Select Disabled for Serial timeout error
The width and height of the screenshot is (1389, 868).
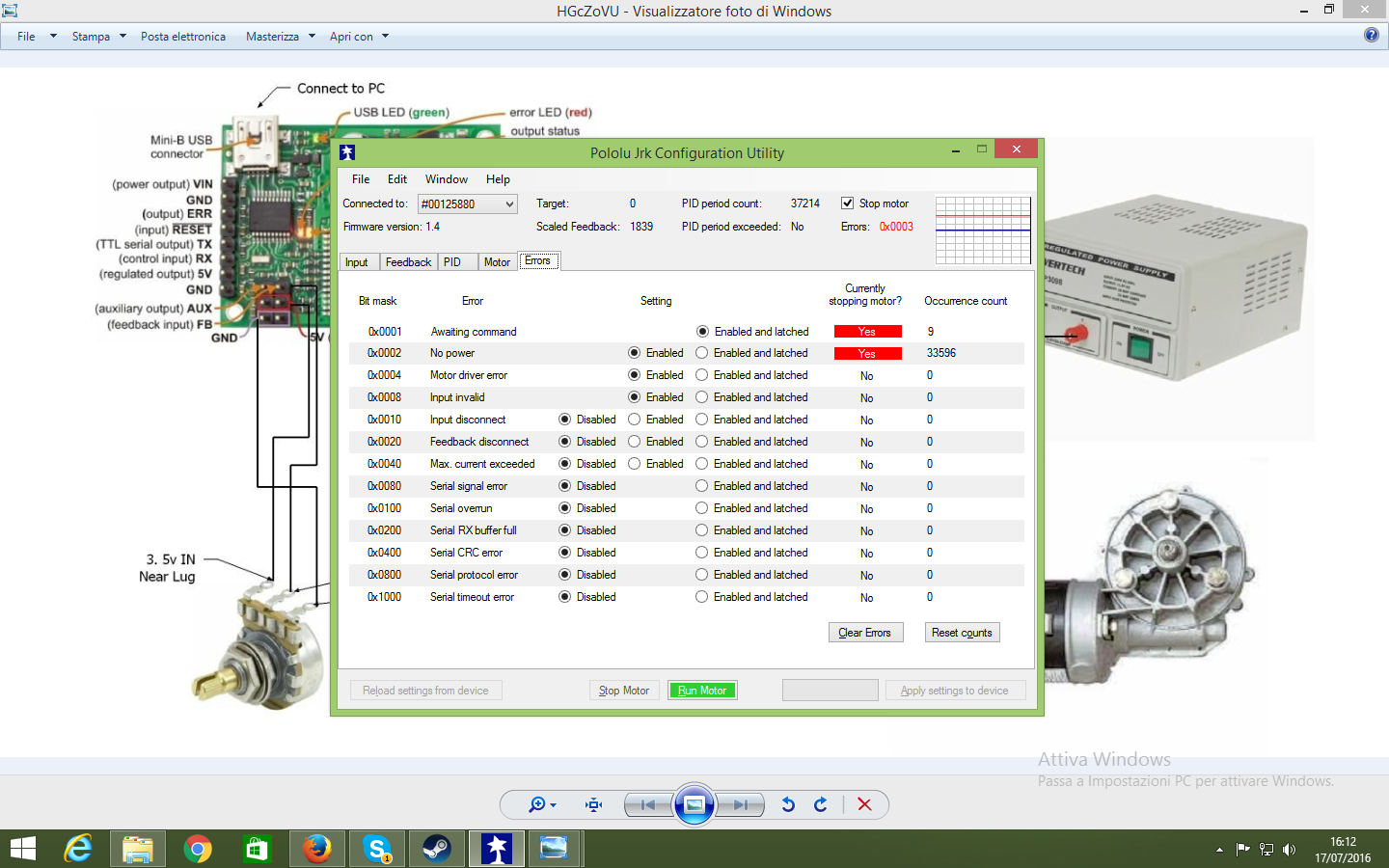564,597
